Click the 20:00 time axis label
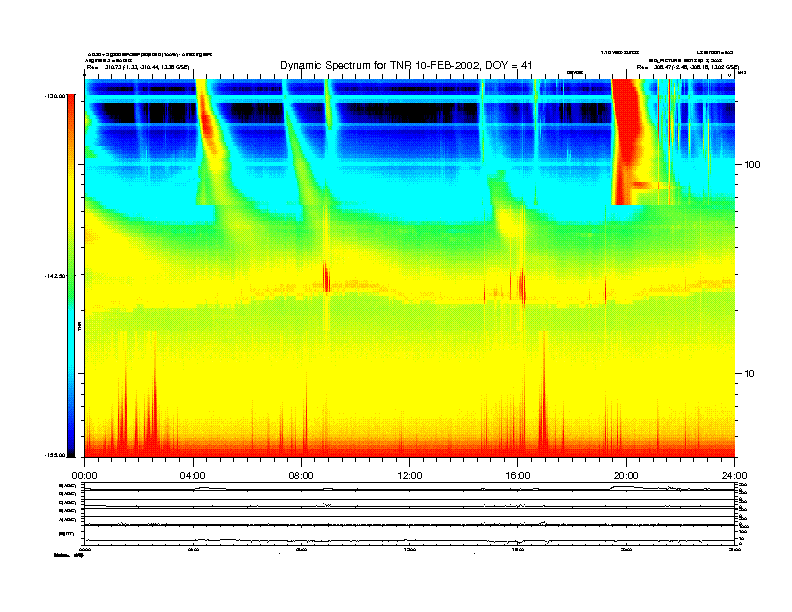 click(626, 476)
